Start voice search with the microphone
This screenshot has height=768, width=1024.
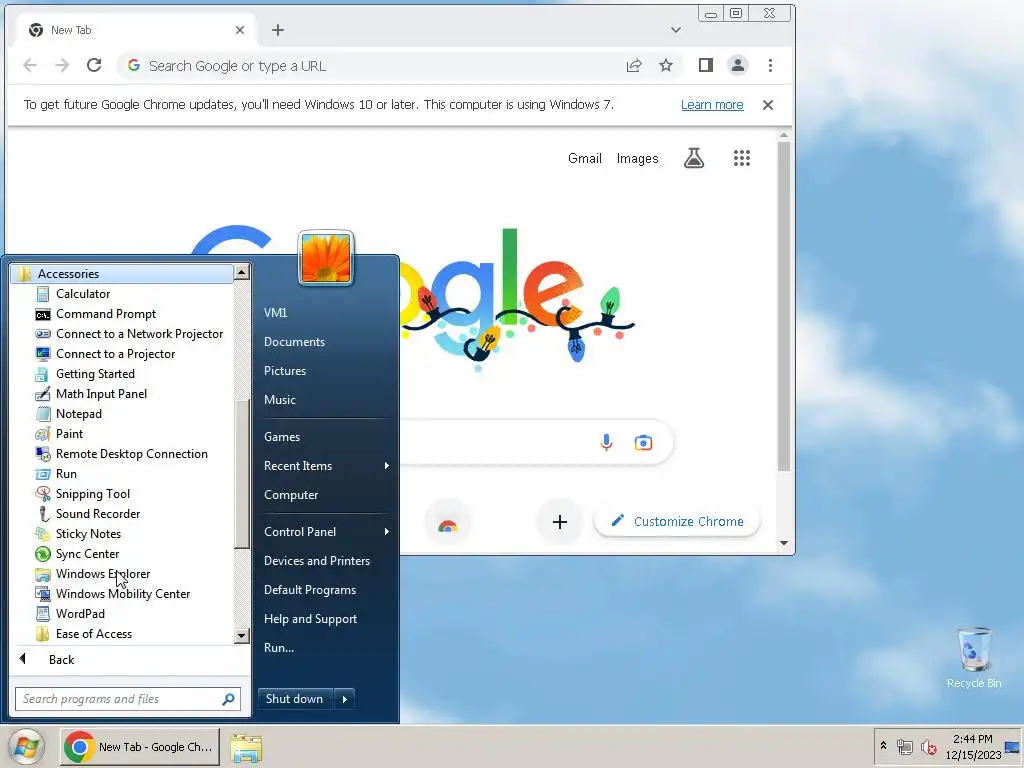(606, 443)
